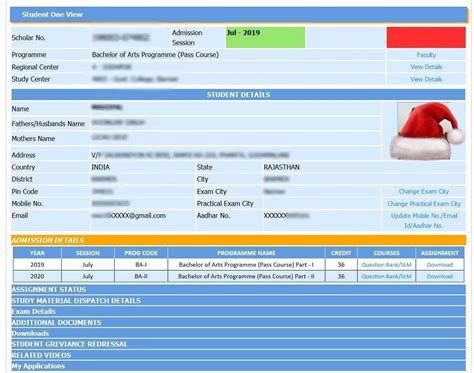
Task: Click the PROG CODE column header
Action: (141, 253)
